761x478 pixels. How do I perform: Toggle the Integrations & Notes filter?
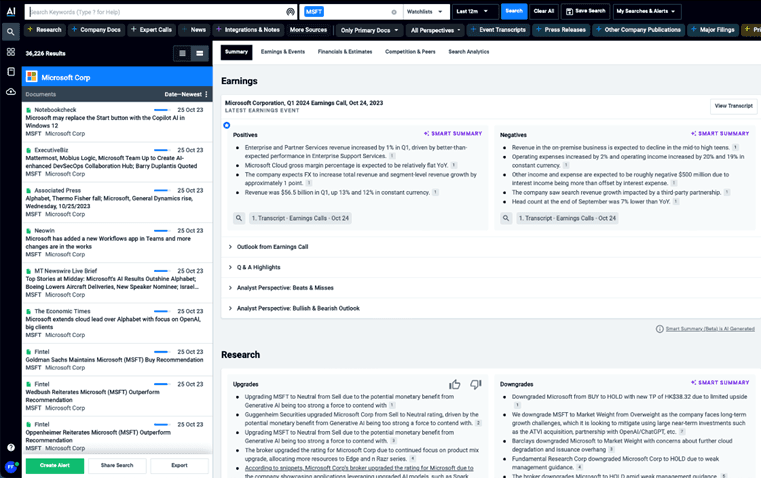coord(248,30)
